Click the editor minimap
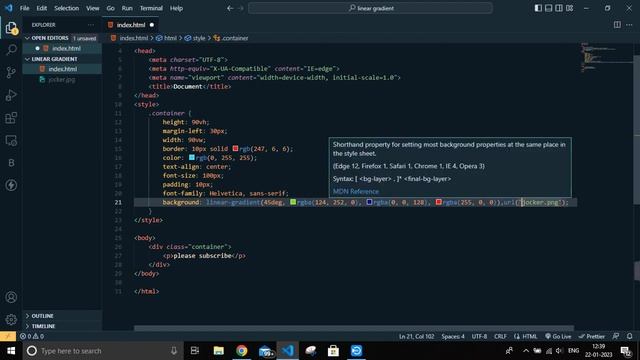 click(606, 58)
